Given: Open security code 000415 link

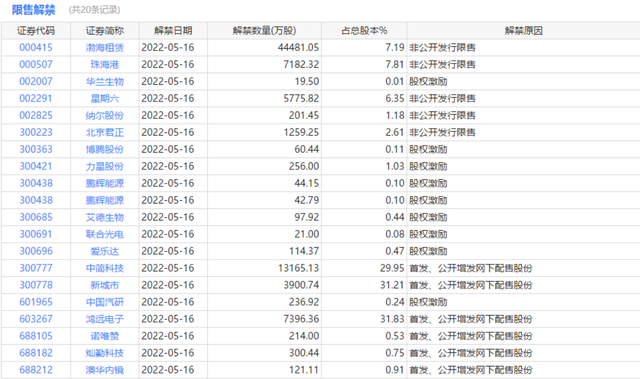Looking at the screenshot, I should 36,47.
